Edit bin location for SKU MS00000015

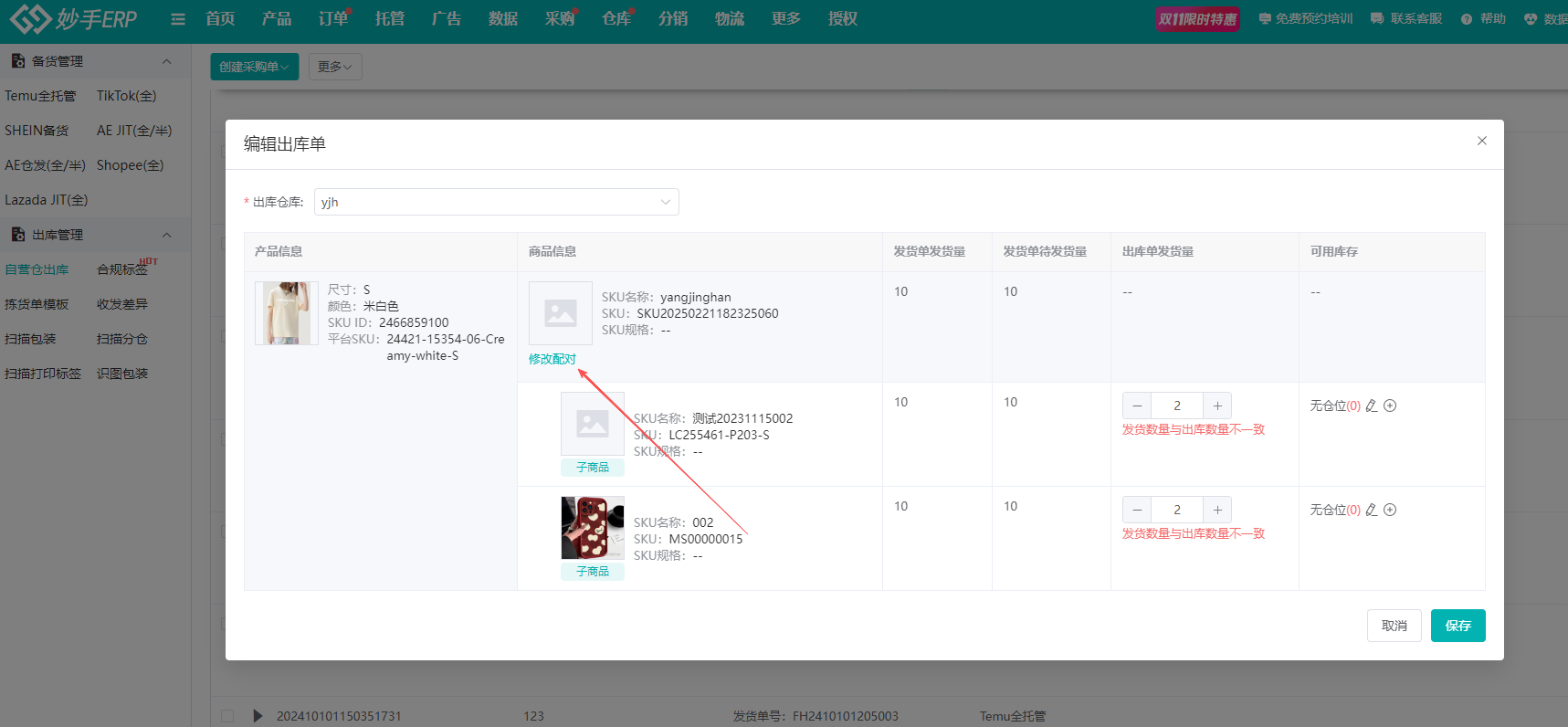[1372, 510]
